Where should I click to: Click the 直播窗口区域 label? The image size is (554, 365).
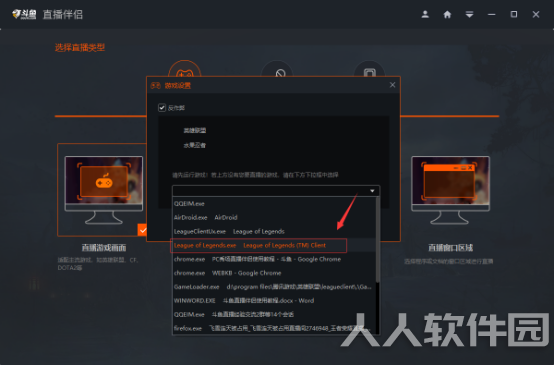pos(450,248)
